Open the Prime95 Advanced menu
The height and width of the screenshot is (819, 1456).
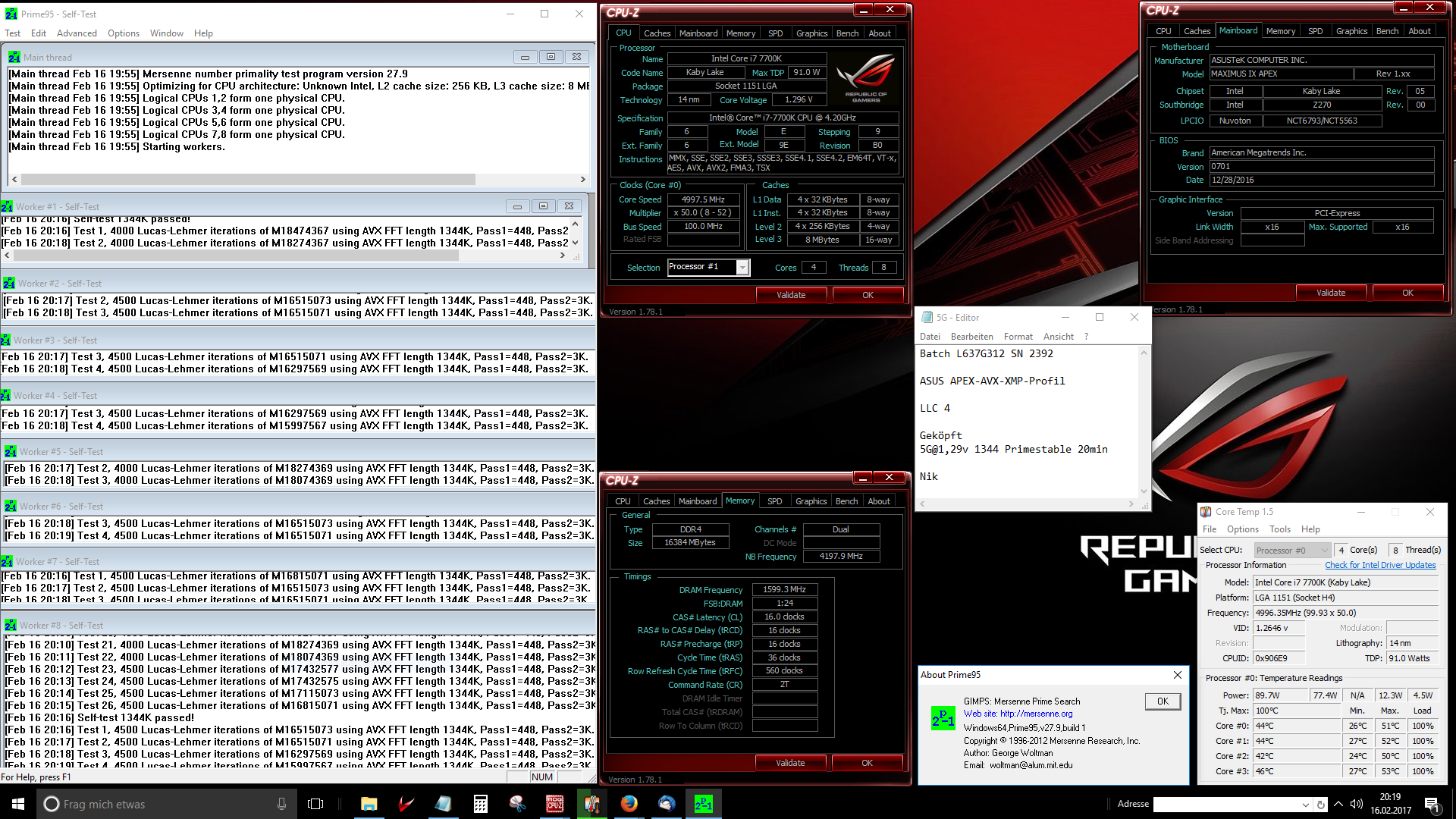[x=77, y=33]
